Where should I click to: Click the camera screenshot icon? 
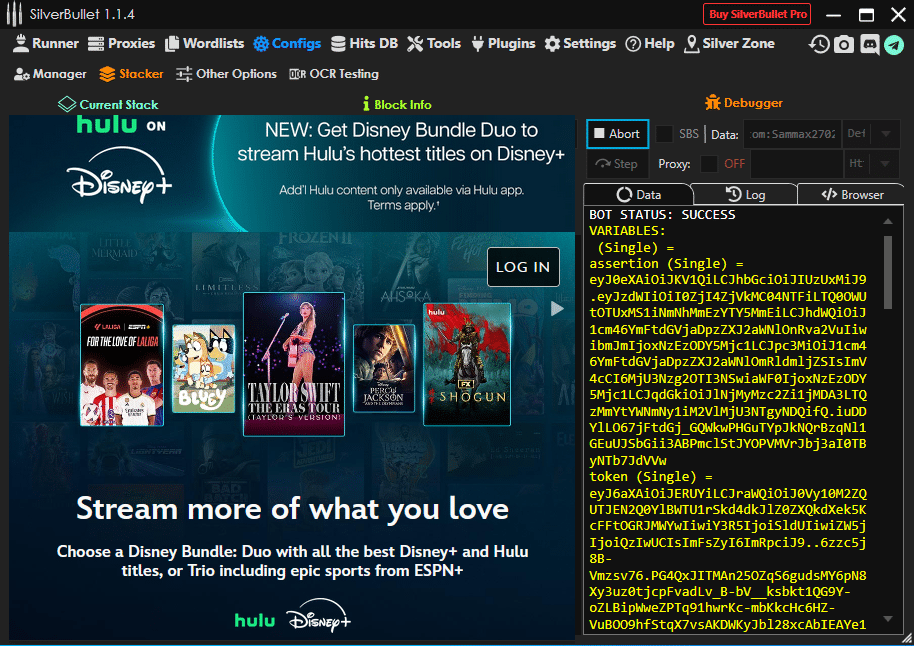click(844, 44)
